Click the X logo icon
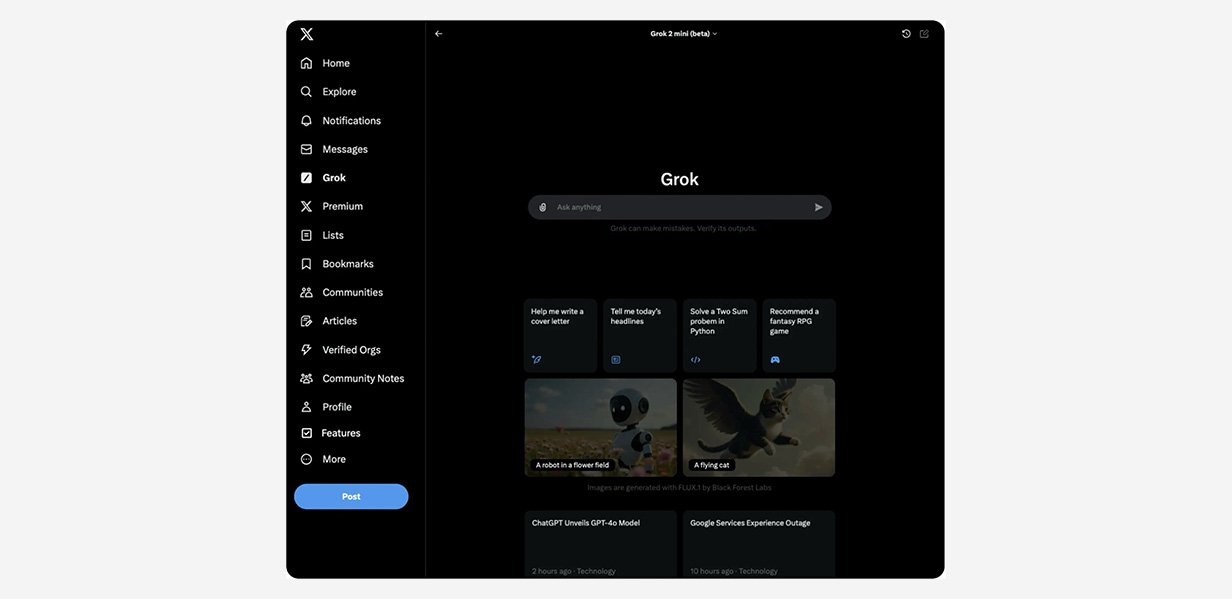 307,34
